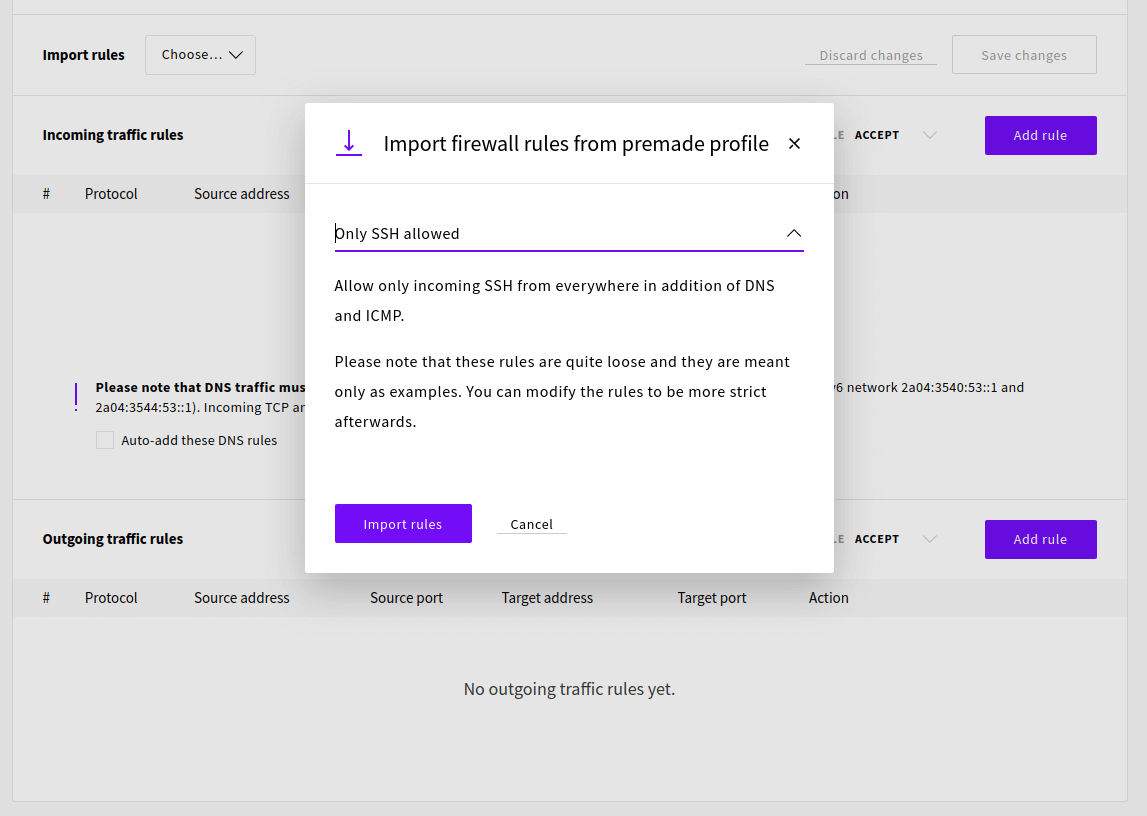Screen dimensions: 1147x816
Task: Click the outgoing Action column header
Action: click(828, 598)
